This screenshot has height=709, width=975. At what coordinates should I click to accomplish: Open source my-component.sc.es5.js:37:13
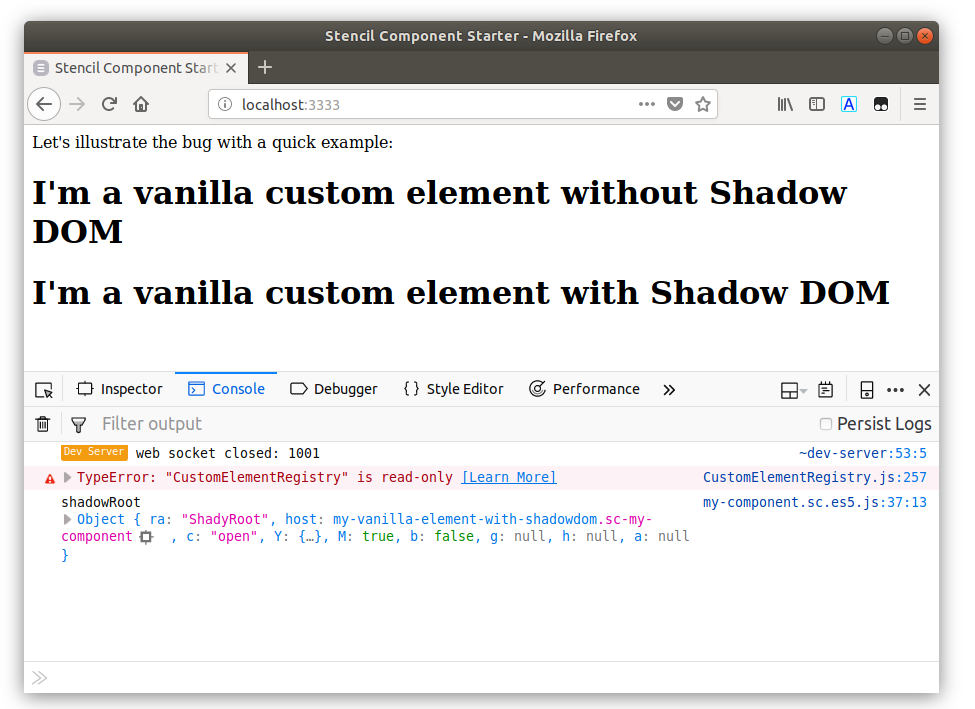click(x=815, y=502)
